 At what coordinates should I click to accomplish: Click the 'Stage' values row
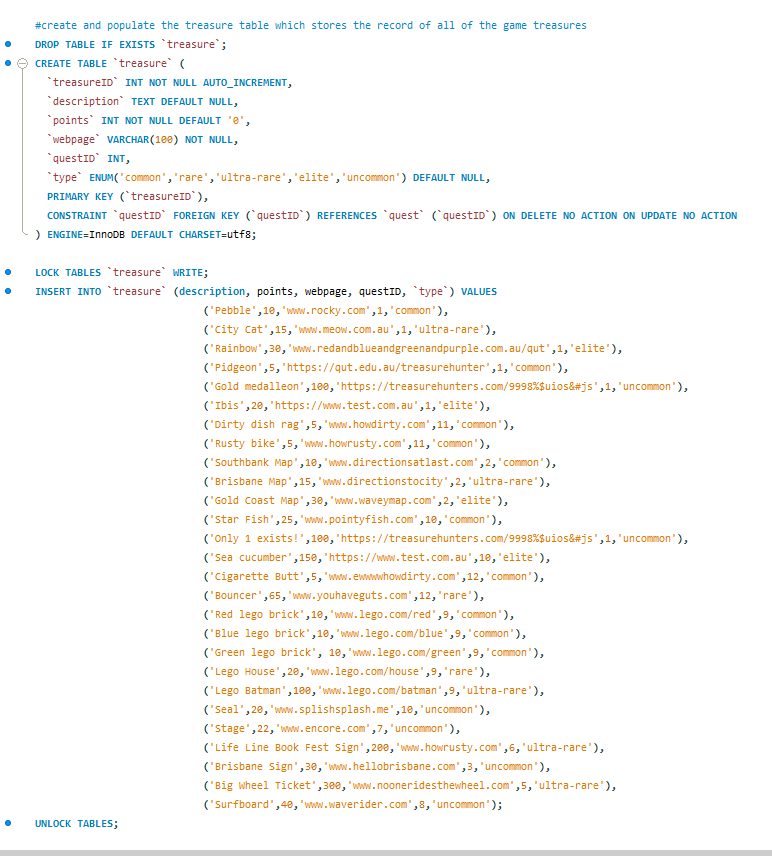tap(332, 728)
